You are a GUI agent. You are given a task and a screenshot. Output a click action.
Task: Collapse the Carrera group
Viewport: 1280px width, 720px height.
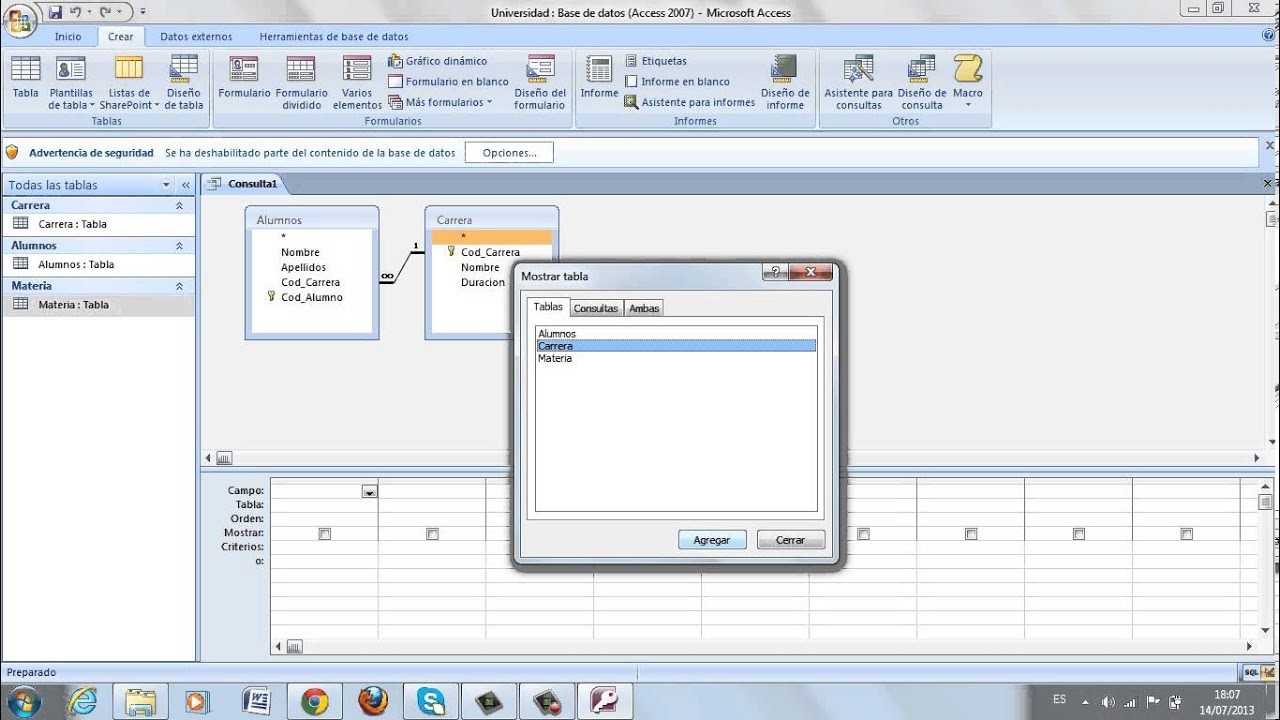[x=179, y=205]
